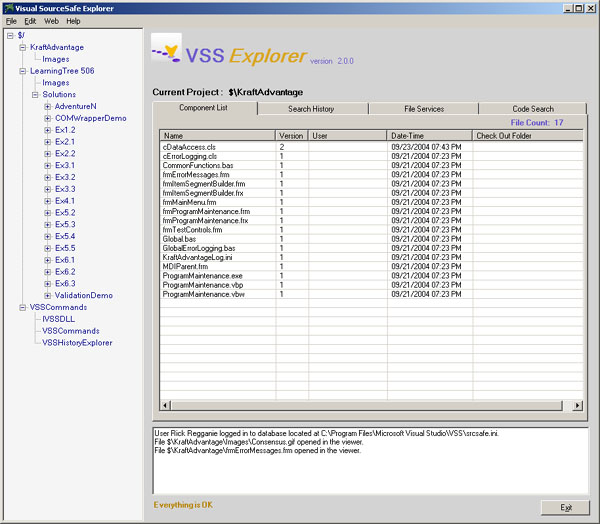Select the Ex4.1 tree item
Screen dimensions: 600x524
(65, 201)
